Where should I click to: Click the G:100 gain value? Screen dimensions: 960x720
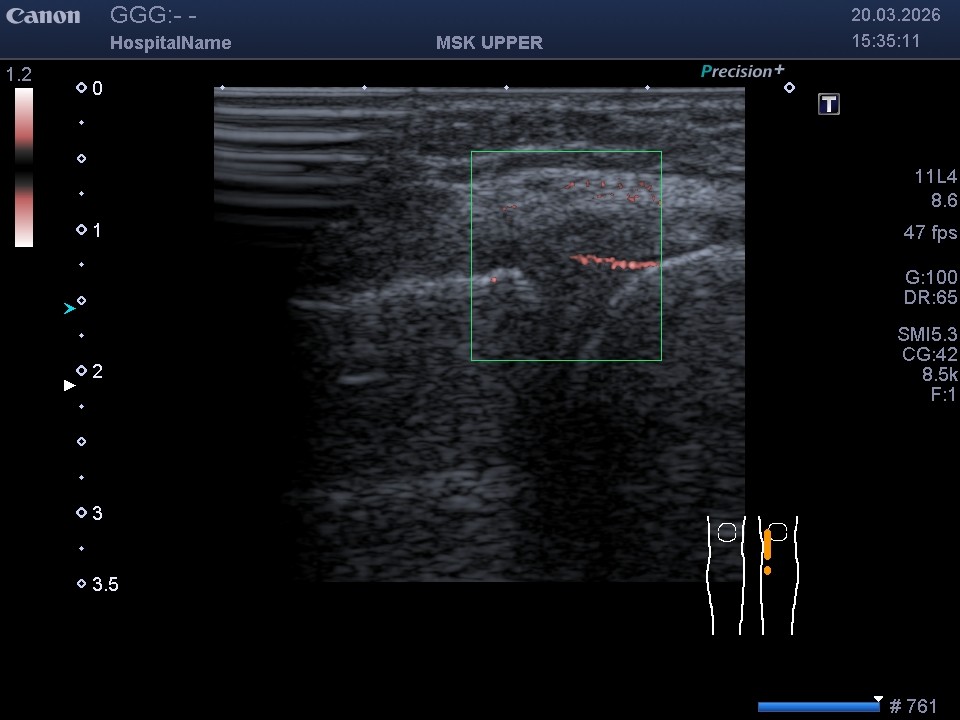930,277
